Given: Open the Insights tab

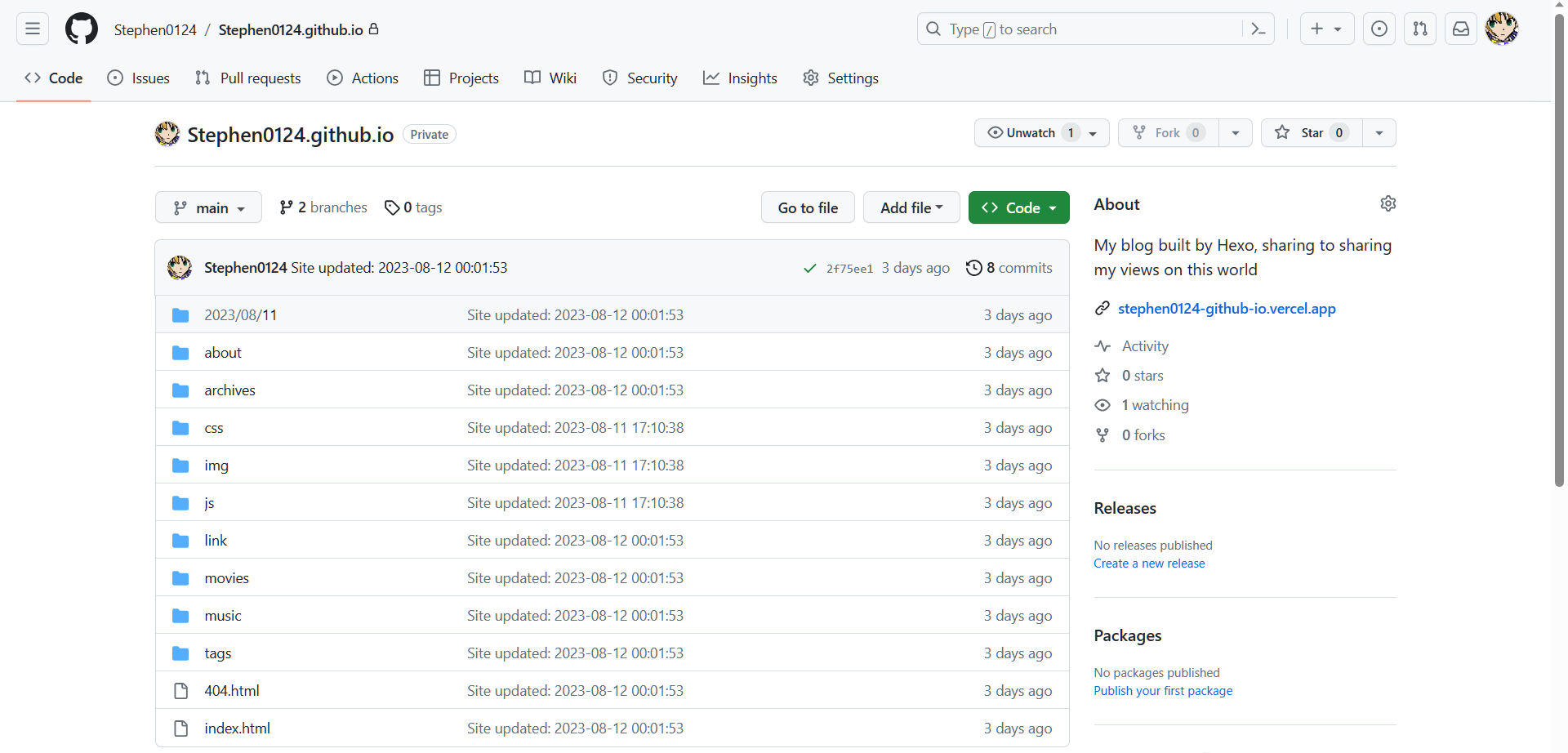Looking at the screenshot, I should [740, 78].
